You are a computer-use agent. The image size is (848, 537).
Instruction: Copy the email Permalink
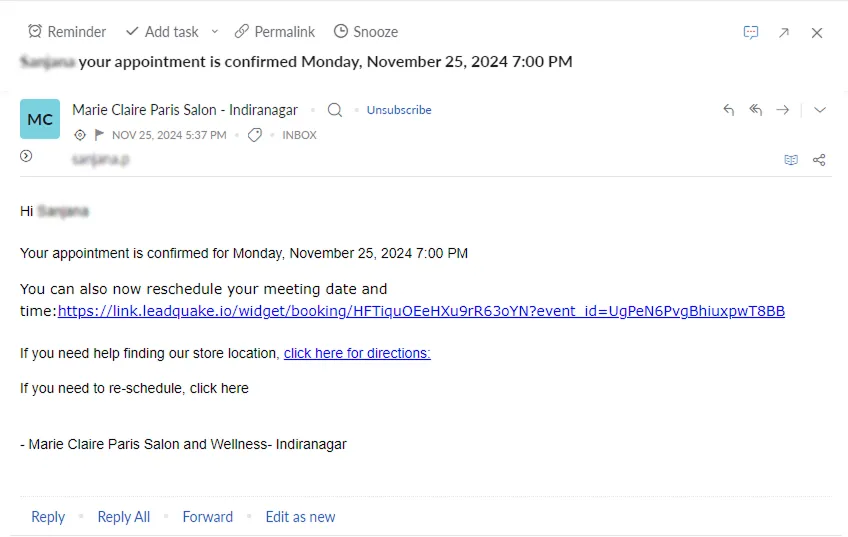(x=274, y=32)
